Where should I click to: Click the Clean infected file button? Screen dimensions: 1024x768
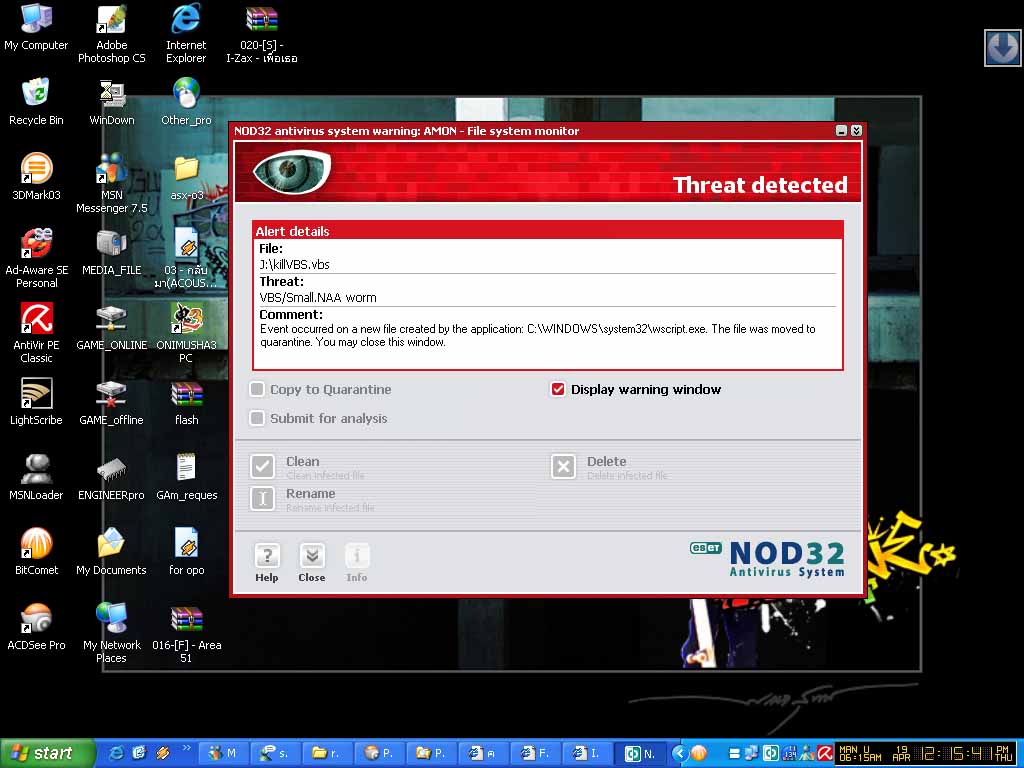(263, 466)
